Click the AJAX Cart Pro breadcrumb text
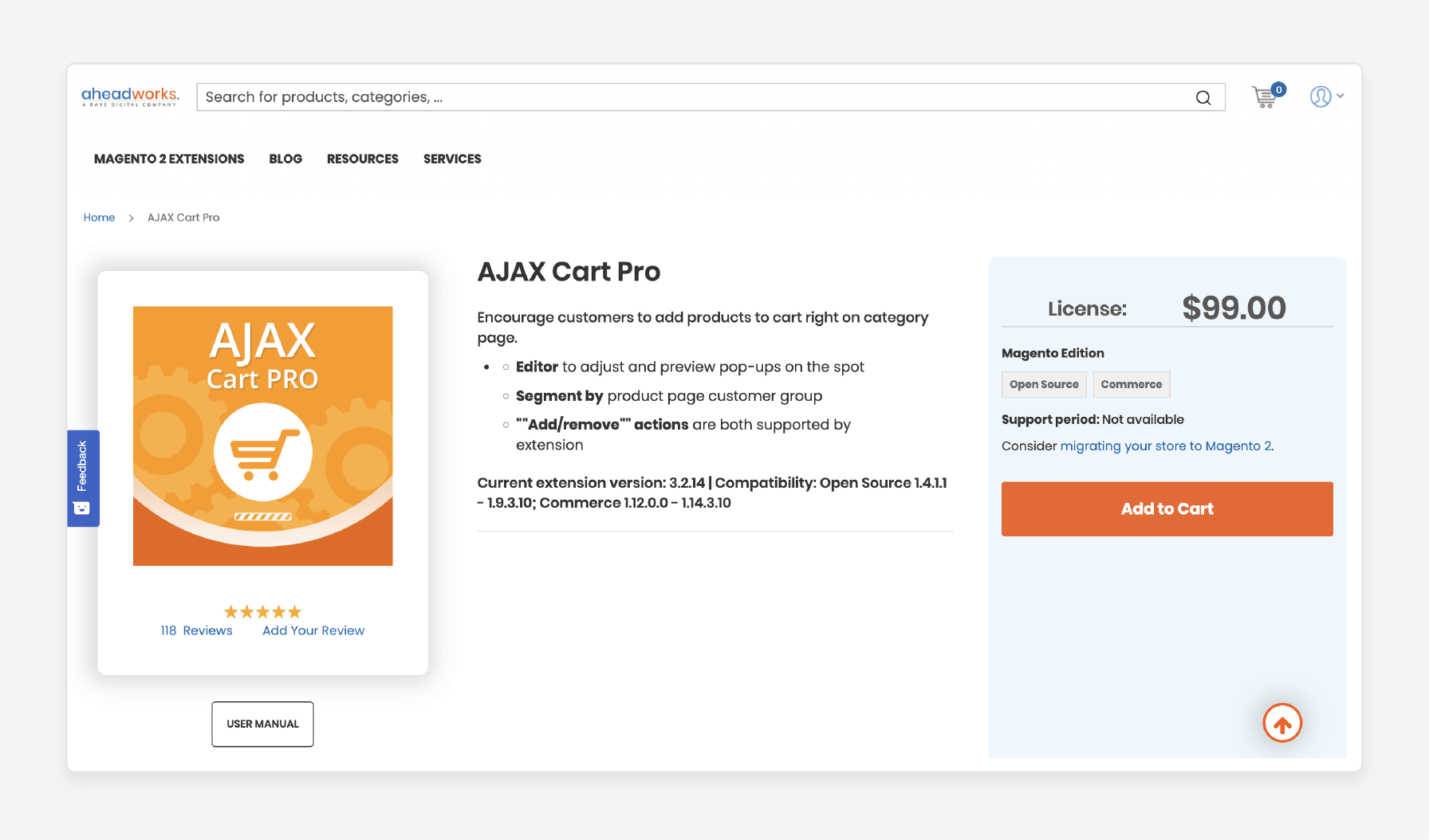The height and width of the screenshot is (840, 1429). tap(183, 218)
